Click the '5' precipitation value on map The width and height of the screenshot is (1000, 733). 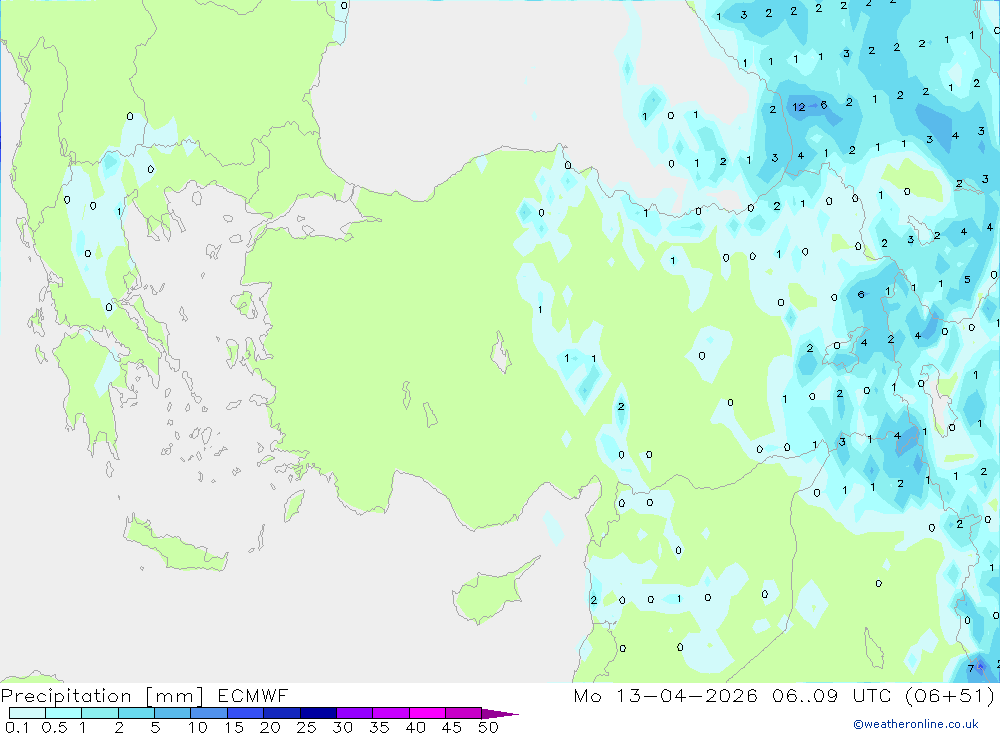967,279
